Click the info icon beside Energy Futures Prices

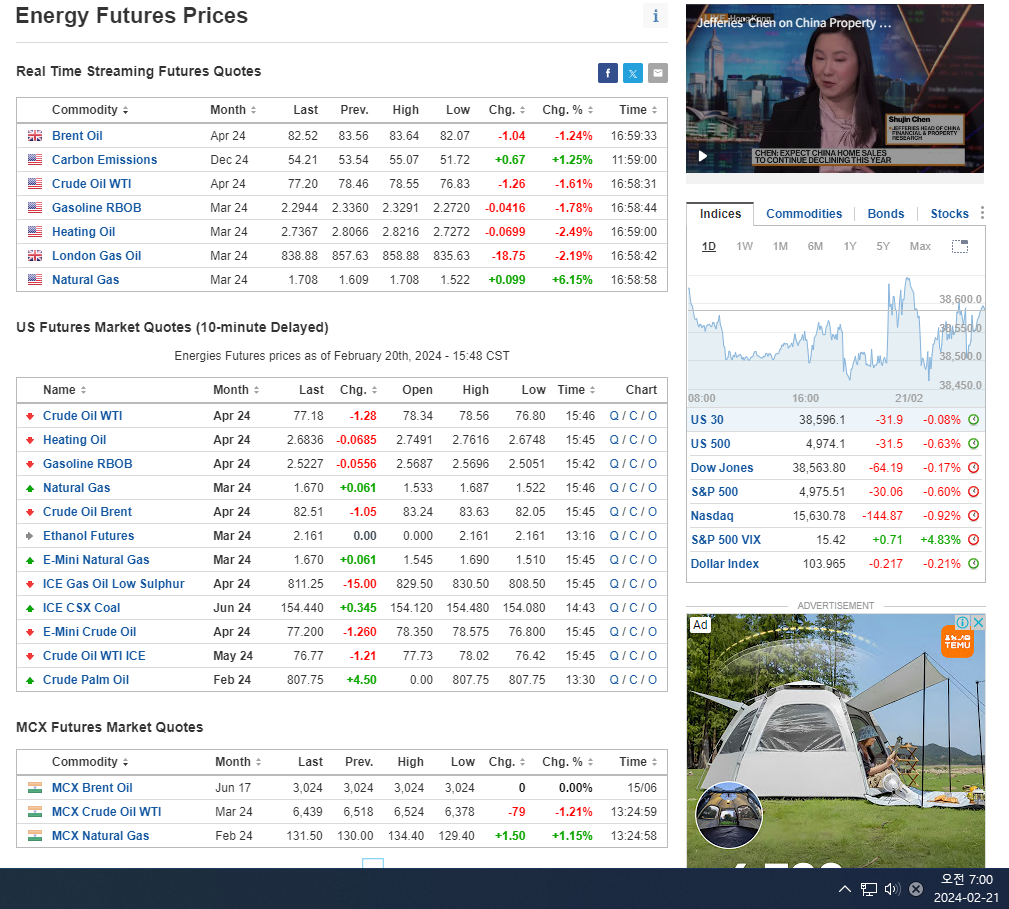655,16
